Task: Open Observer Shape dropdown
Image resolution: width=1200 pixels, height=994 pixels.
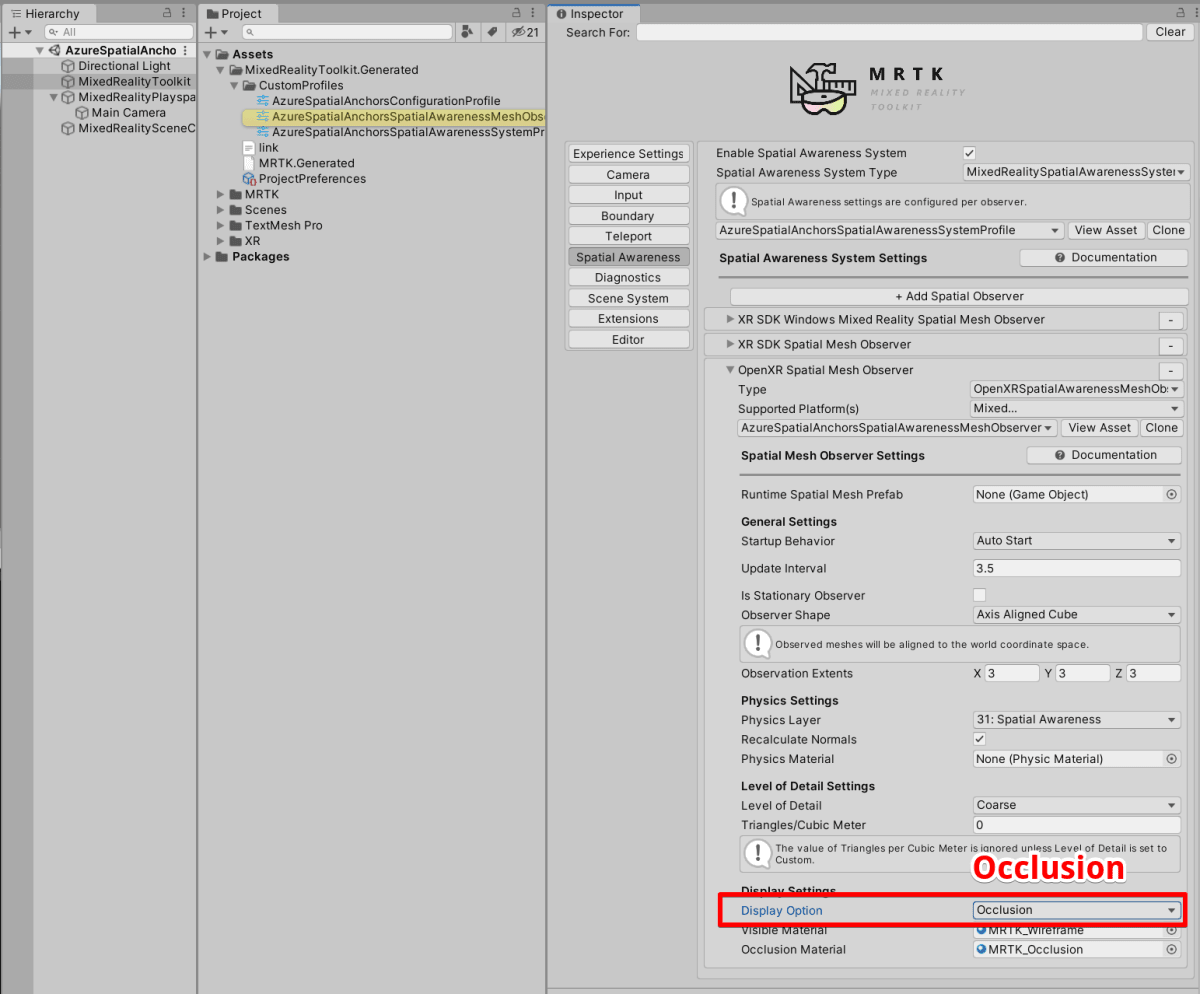Action: point(1077,614)
